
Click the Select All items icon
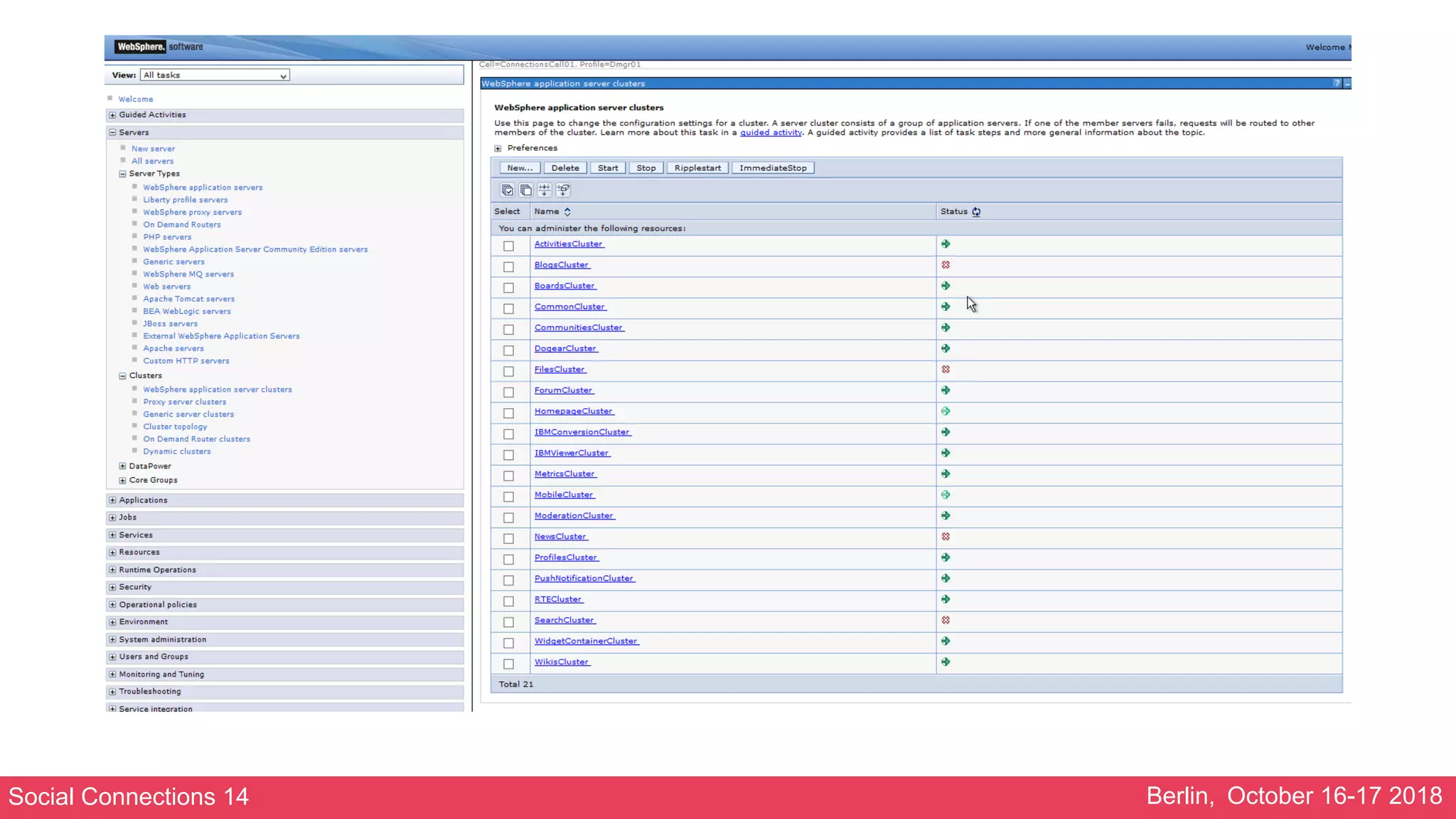(x=508, y=190)
